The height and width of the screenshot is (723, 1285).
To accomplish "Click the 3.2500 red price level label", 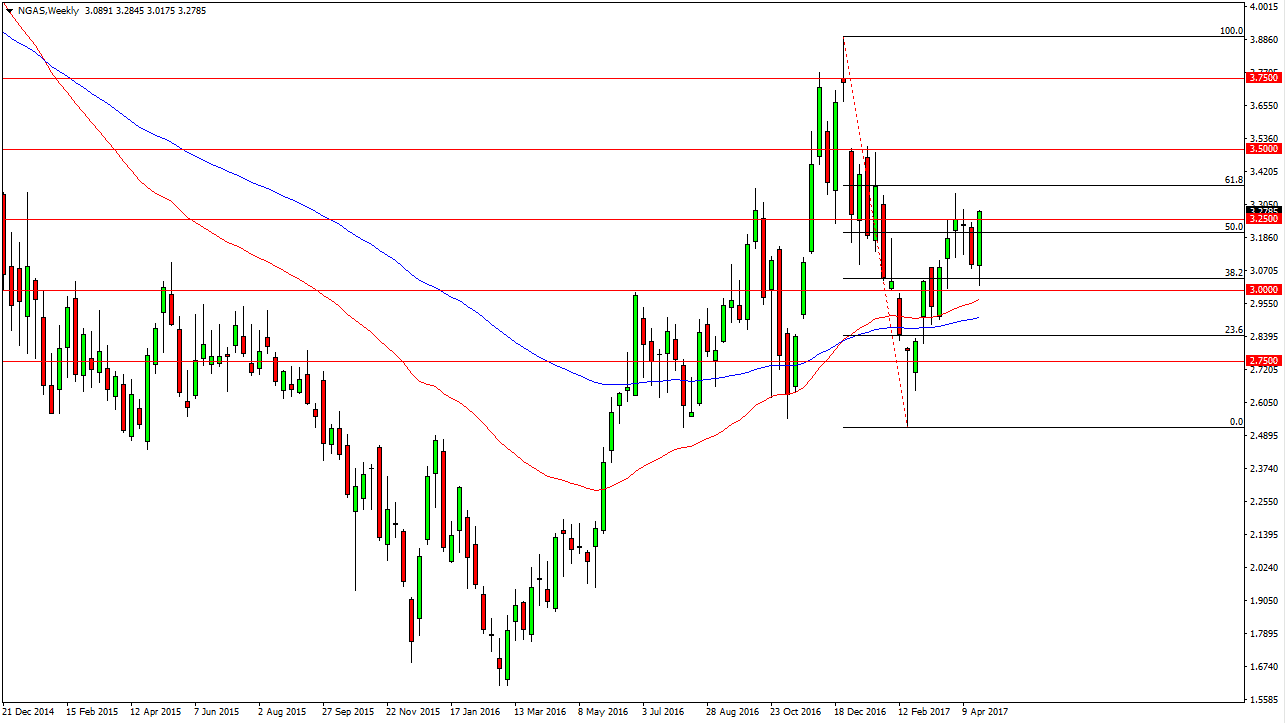I will click(1264, 219).
